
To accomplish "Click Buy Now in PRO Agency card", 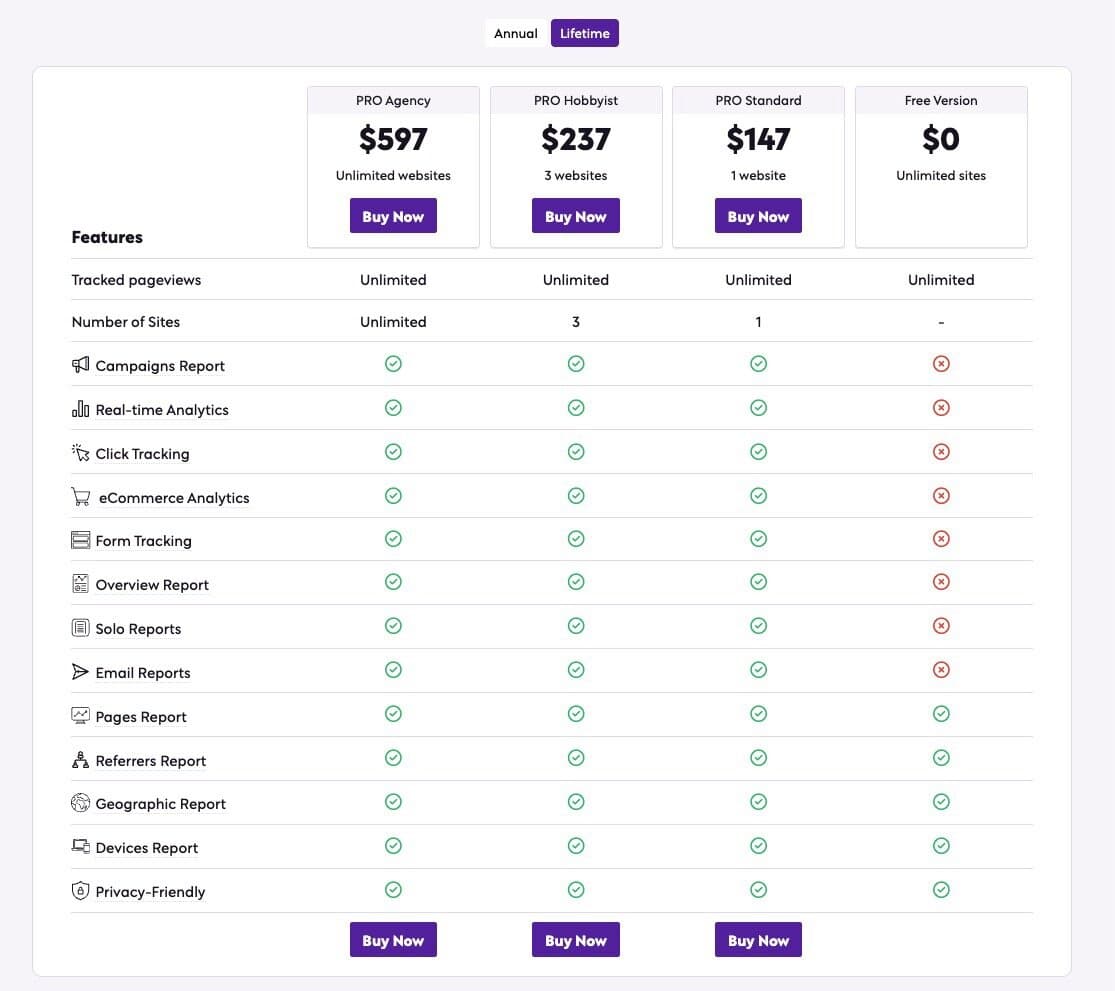I will point(393,217).
